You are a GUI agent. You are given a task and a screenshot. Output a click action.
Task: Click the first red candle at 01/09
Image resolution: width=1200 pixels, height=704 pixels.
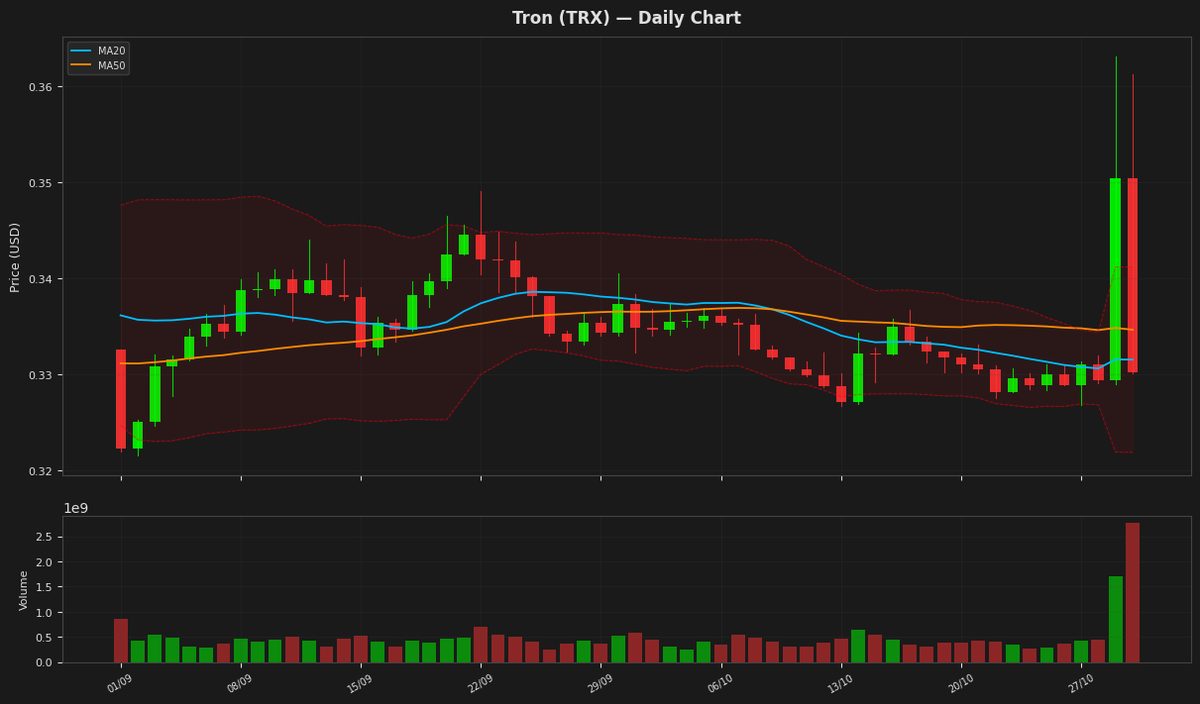click(x=121, y=399)
